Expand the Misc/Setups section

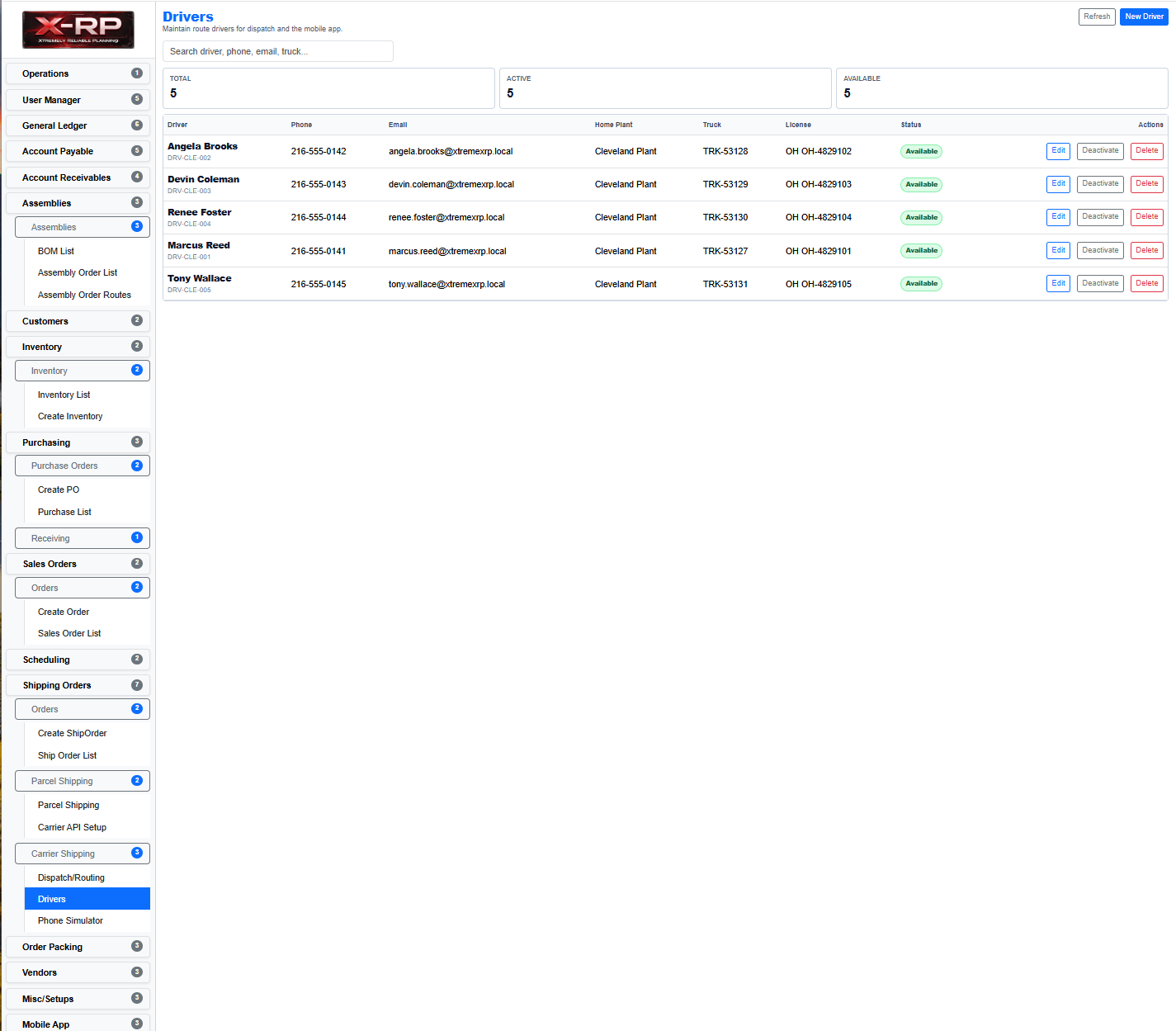pyautogui.click(x=78, y=999)
